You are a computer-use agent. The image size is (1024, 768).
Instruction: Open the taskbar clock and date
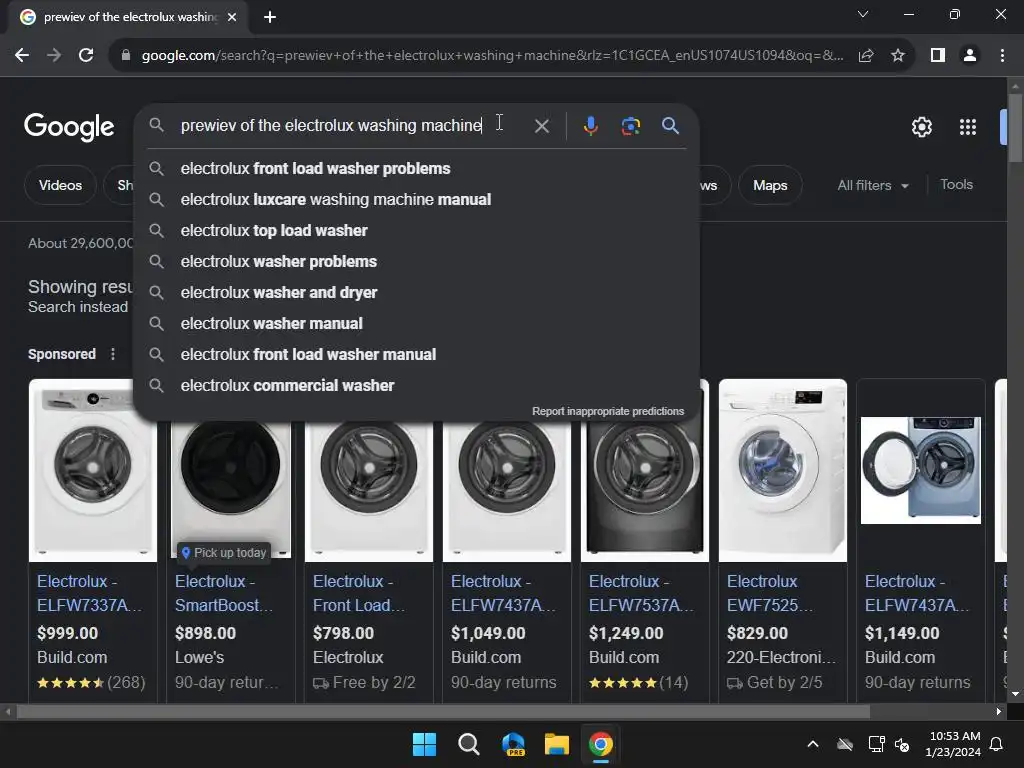pos(953,744)
